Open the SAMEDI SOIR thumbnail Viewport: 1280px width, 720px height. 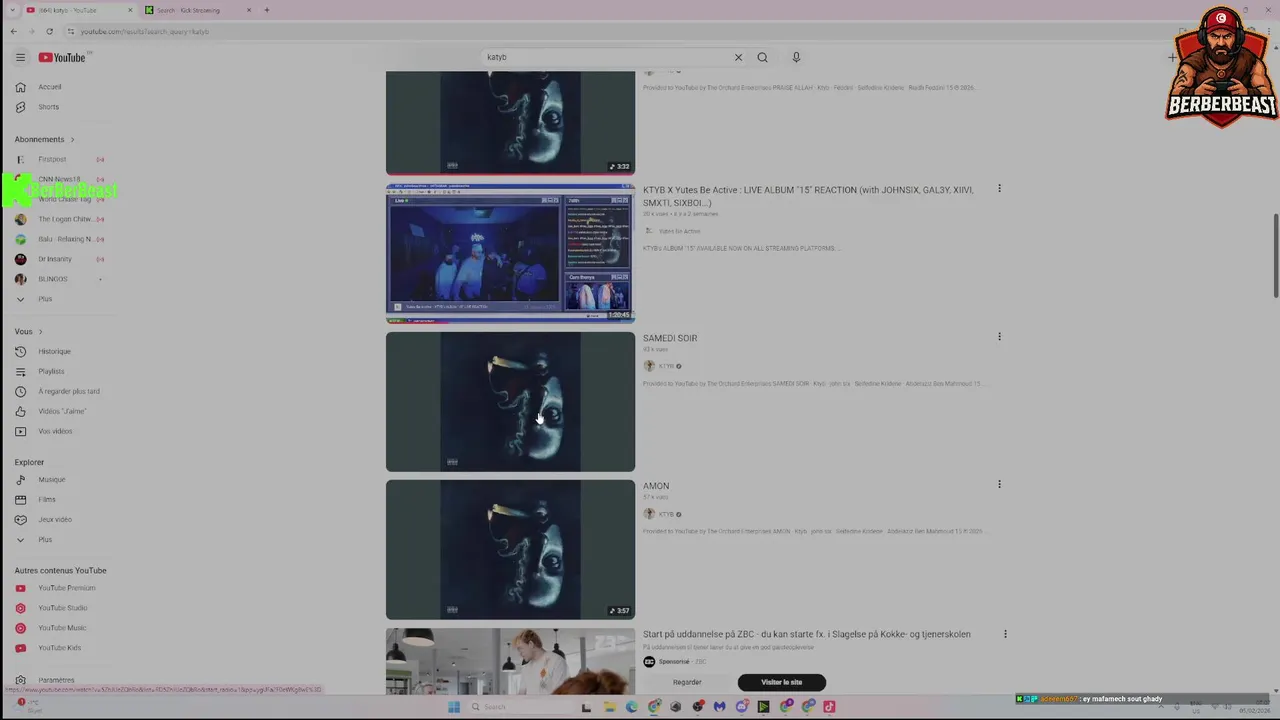(x=510, y=401)
